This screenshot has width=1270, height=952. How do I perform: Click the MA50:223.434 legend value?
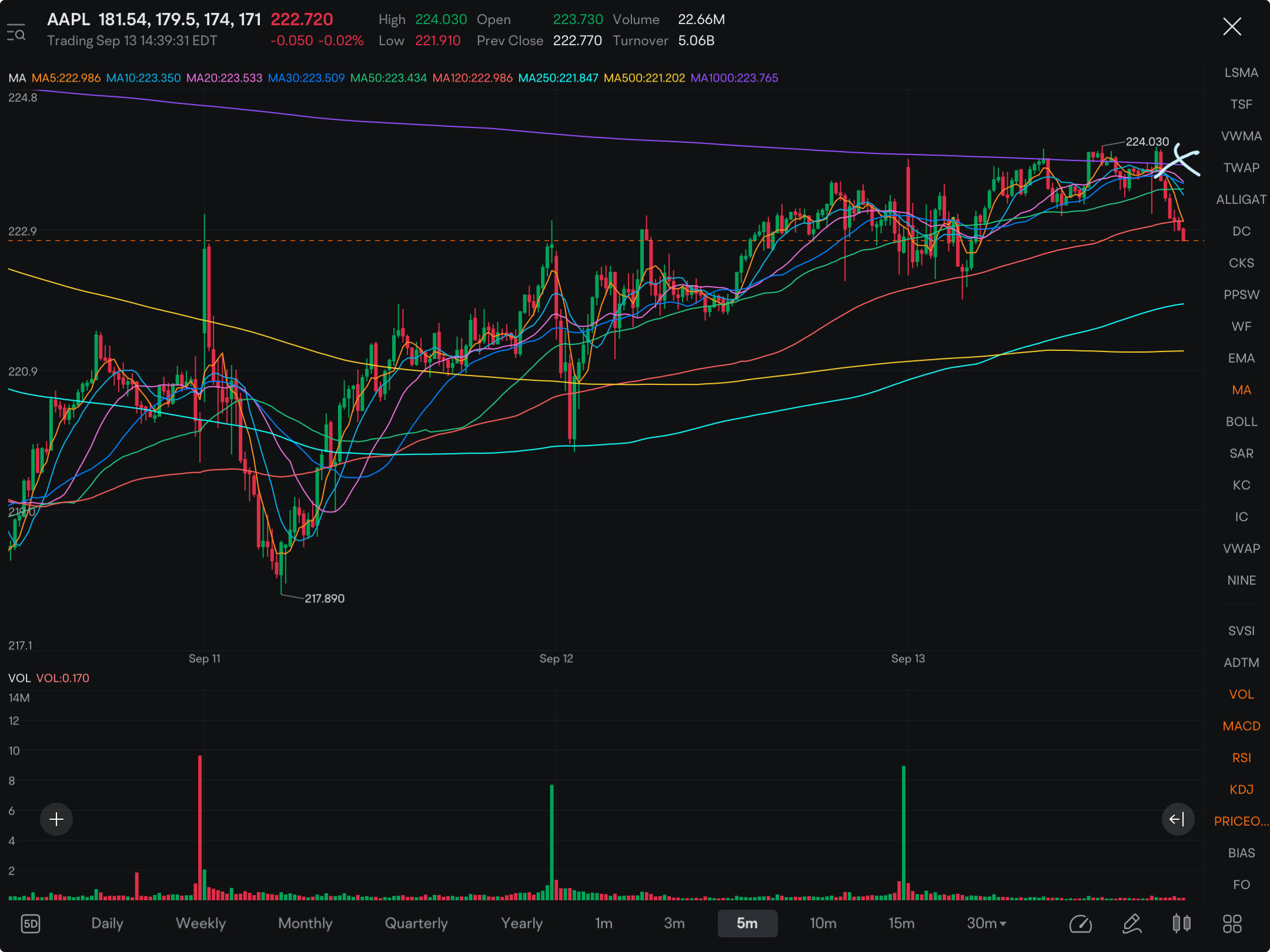pyautogui.click(x=388, y=78)
